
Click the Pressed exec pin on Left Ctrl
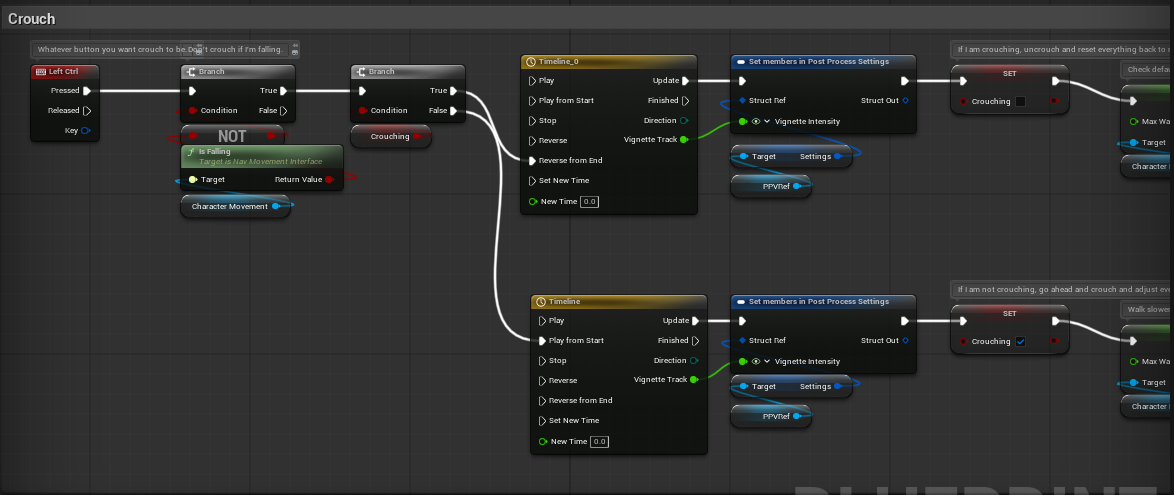87,91
